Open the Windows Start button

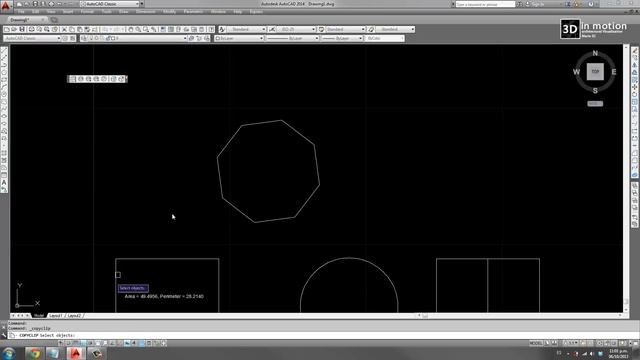(x=9, y=353)
